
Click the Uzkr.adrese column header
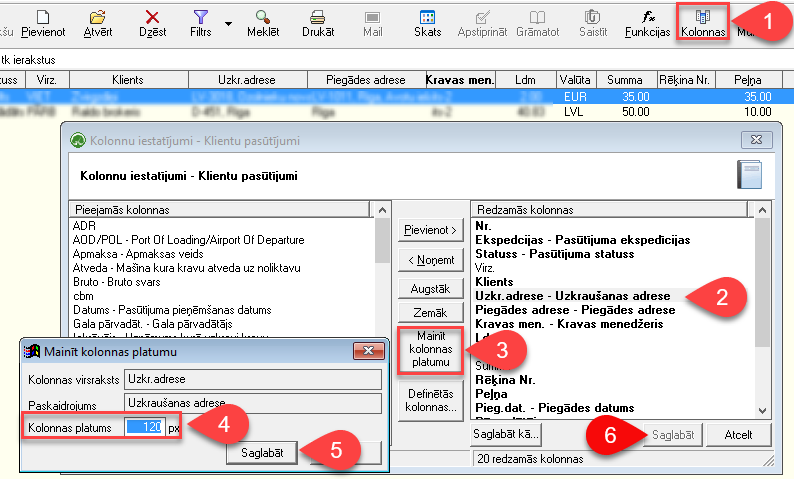pyautogui.click(x=247, y=80)
